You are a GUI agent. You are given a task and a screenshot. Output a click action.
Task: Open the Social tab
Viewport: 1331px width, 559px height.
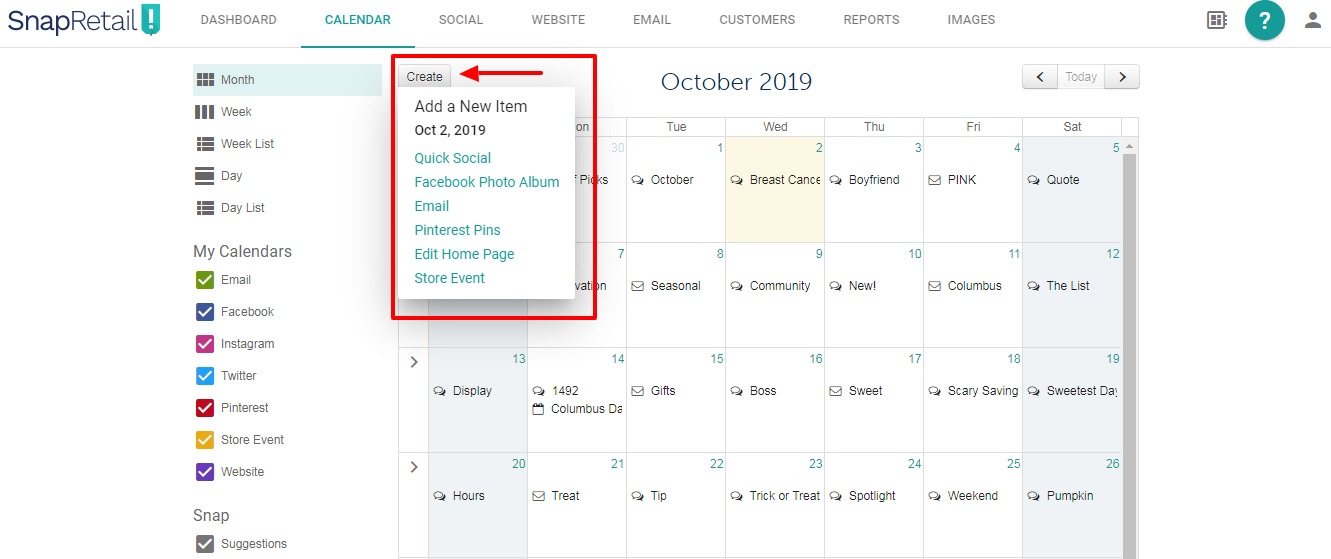pyautogui.click(x=461, y=20)
